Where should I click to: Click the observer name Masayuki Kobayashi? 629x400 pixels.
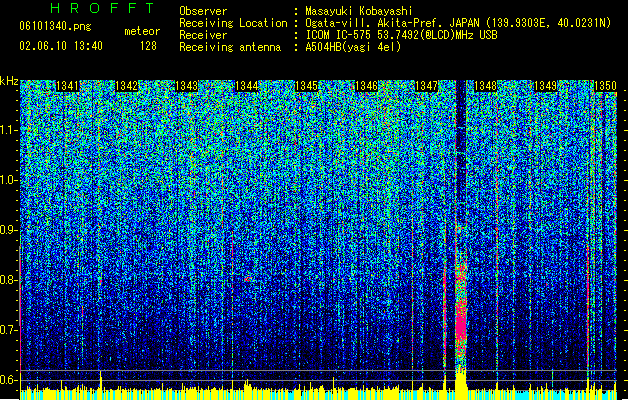point(359,11)
